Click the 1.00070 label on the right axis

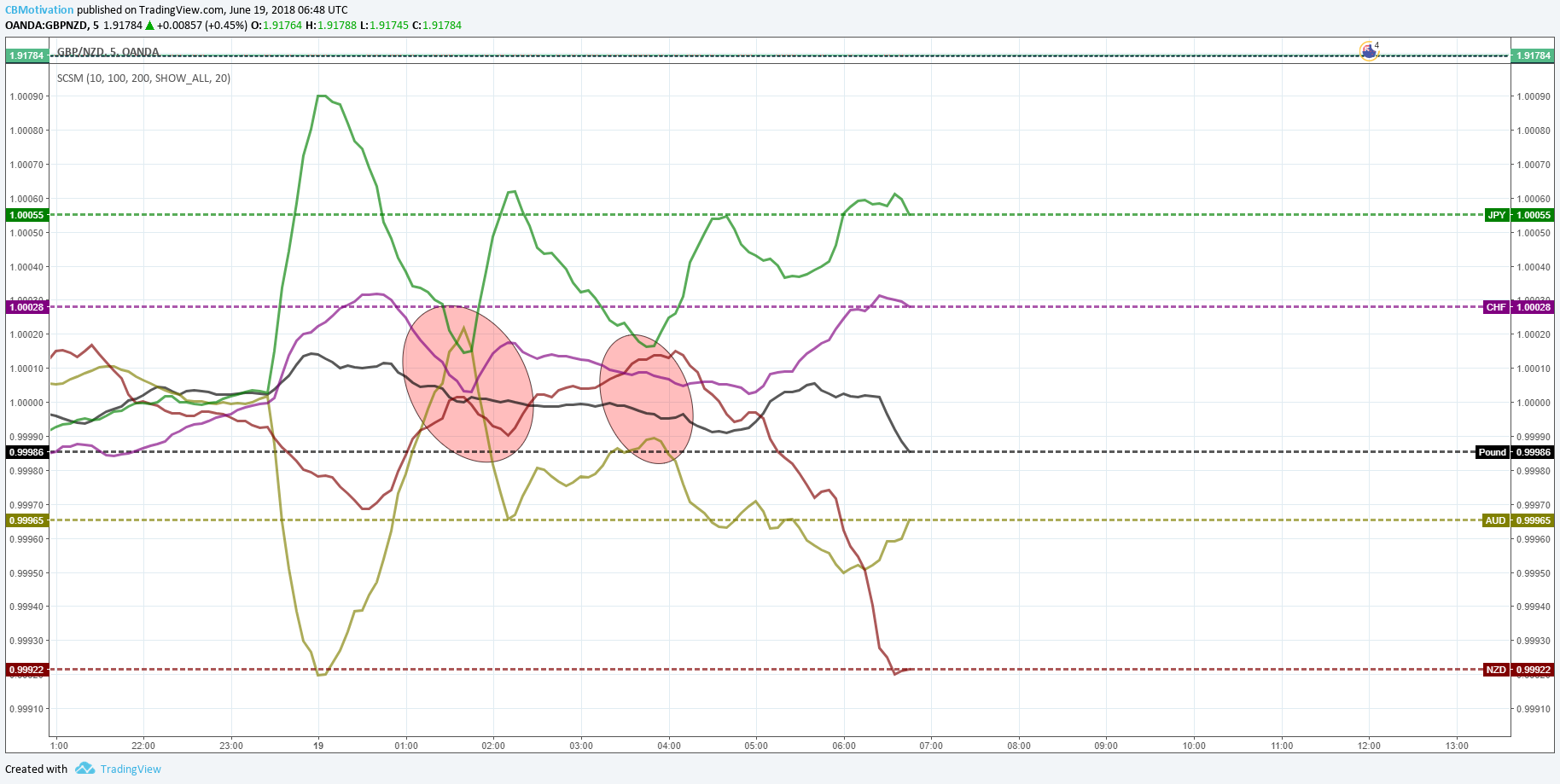(x=1534, y=165)
